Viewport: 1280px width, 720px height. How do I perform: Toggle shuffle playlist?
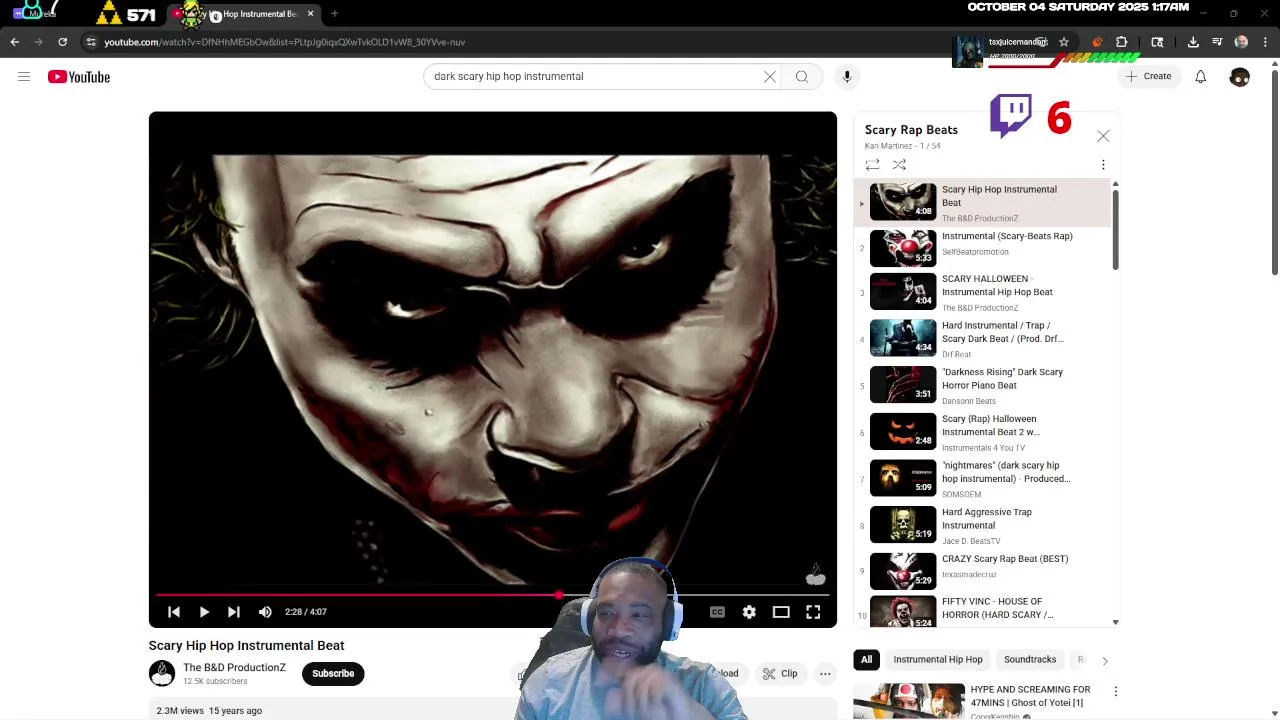(x=899, y=165)
